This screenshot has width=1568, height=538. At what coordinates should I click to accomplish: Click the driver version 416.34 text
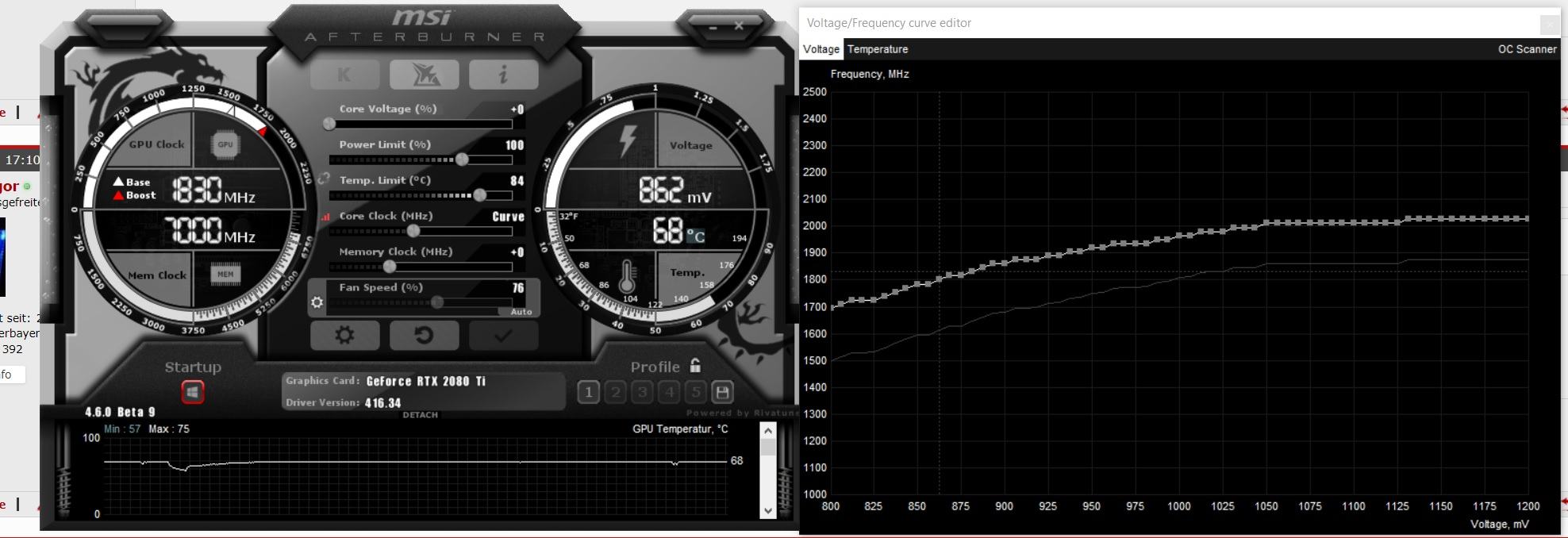click(382, 403)
